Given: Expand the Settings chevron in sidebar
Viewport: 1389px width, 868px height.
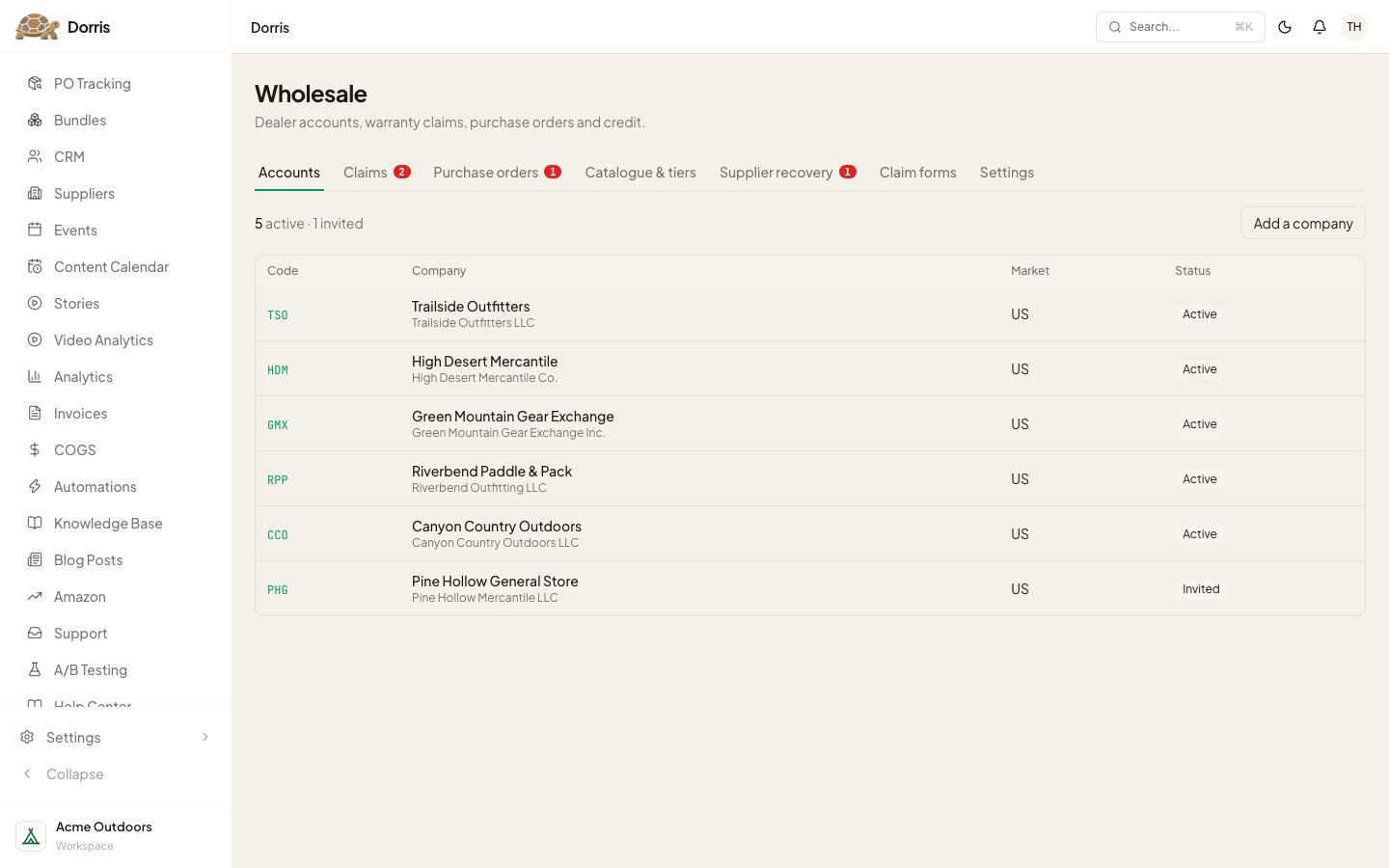Looking at the screenshot, I should [204, 738].
